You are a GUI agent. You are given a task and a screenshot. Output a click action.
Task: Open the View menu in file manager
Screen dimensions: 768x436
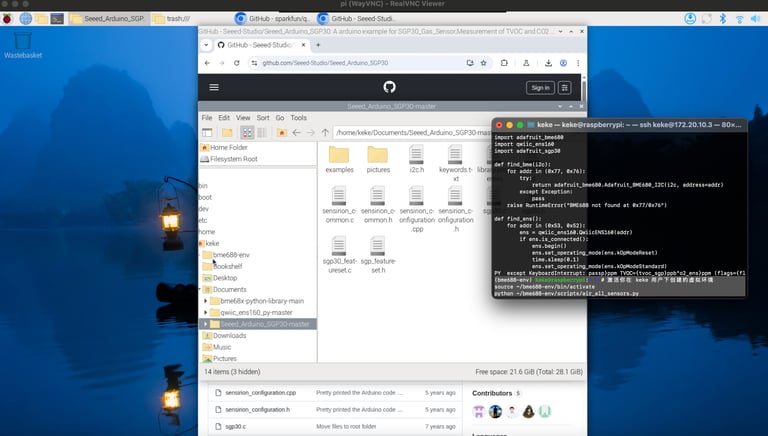pos(243,118)
